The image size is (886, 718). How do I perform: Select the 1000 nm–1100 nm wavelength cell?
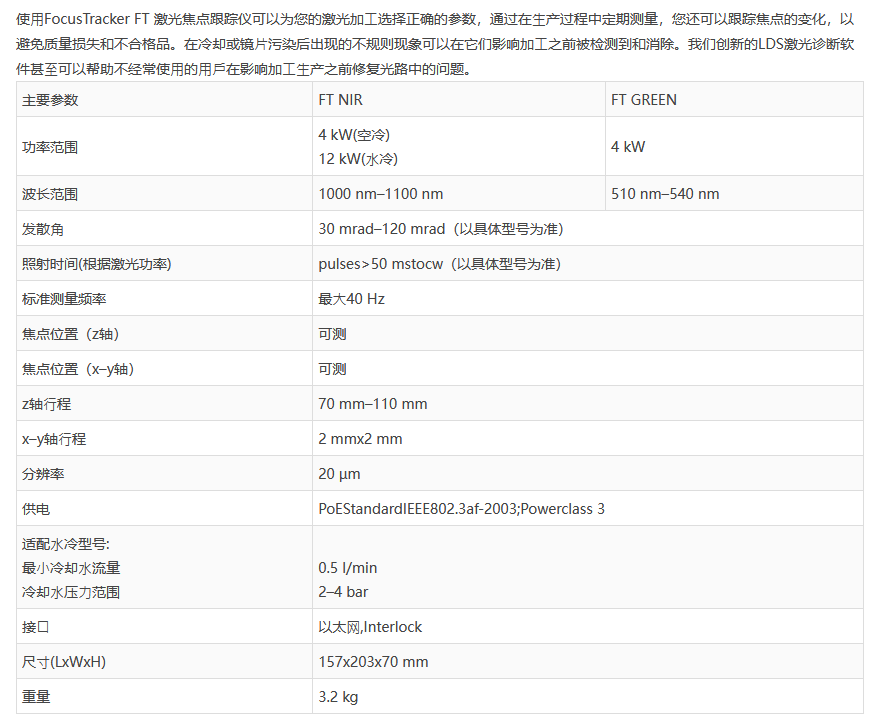380,194
